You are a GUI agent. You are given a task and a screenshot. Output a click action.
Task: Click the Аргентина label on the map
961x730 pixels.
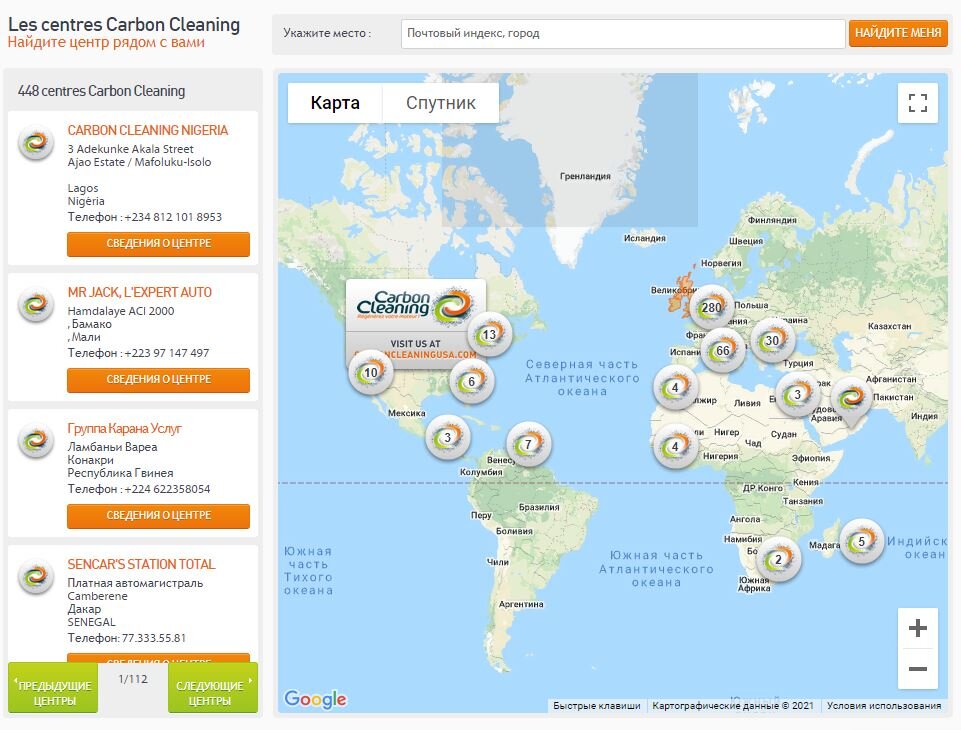point(521,604)
